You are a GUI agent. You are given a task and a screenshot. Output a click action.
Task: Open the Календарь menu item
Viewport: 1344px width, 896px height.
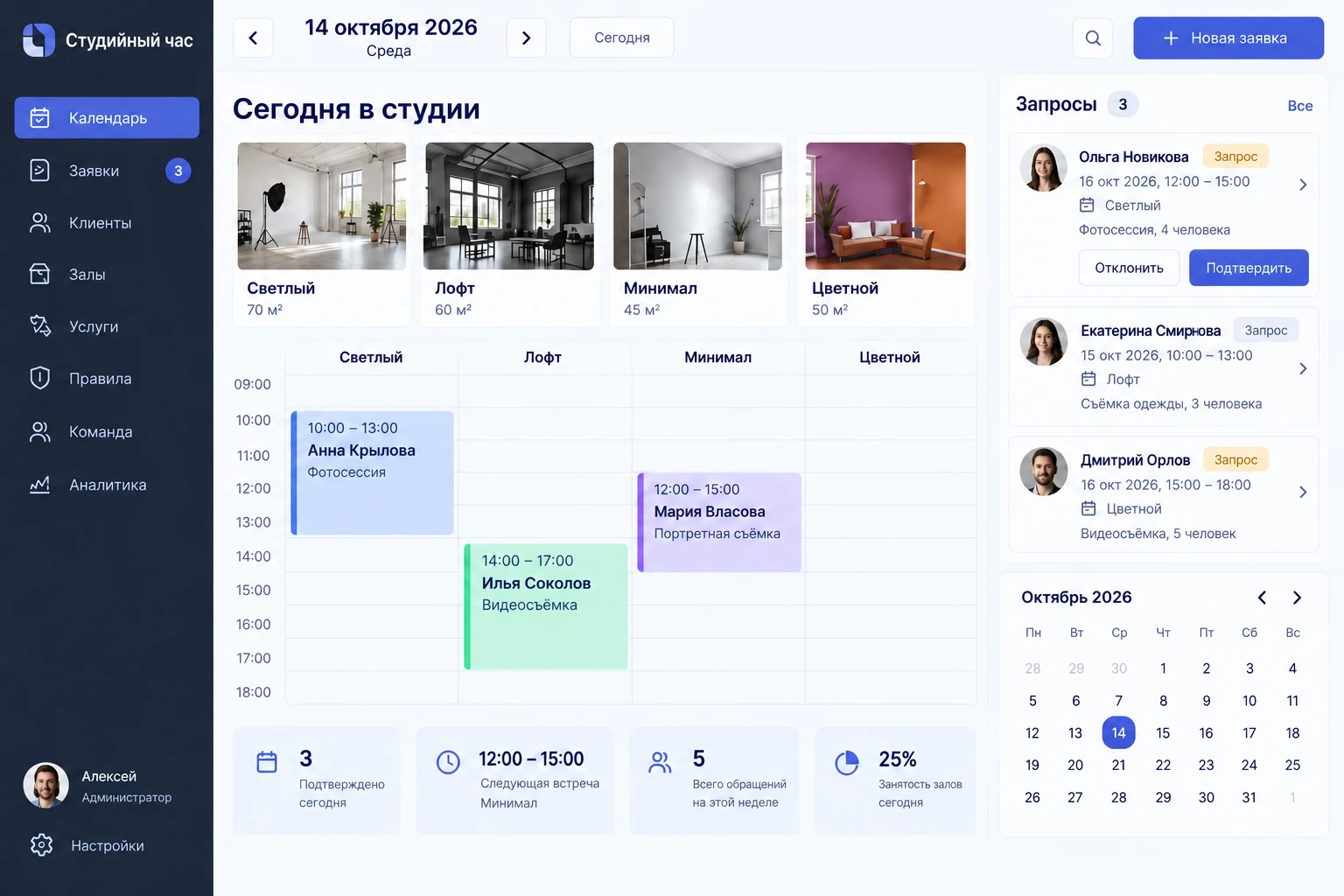click(x=107, y=117)
